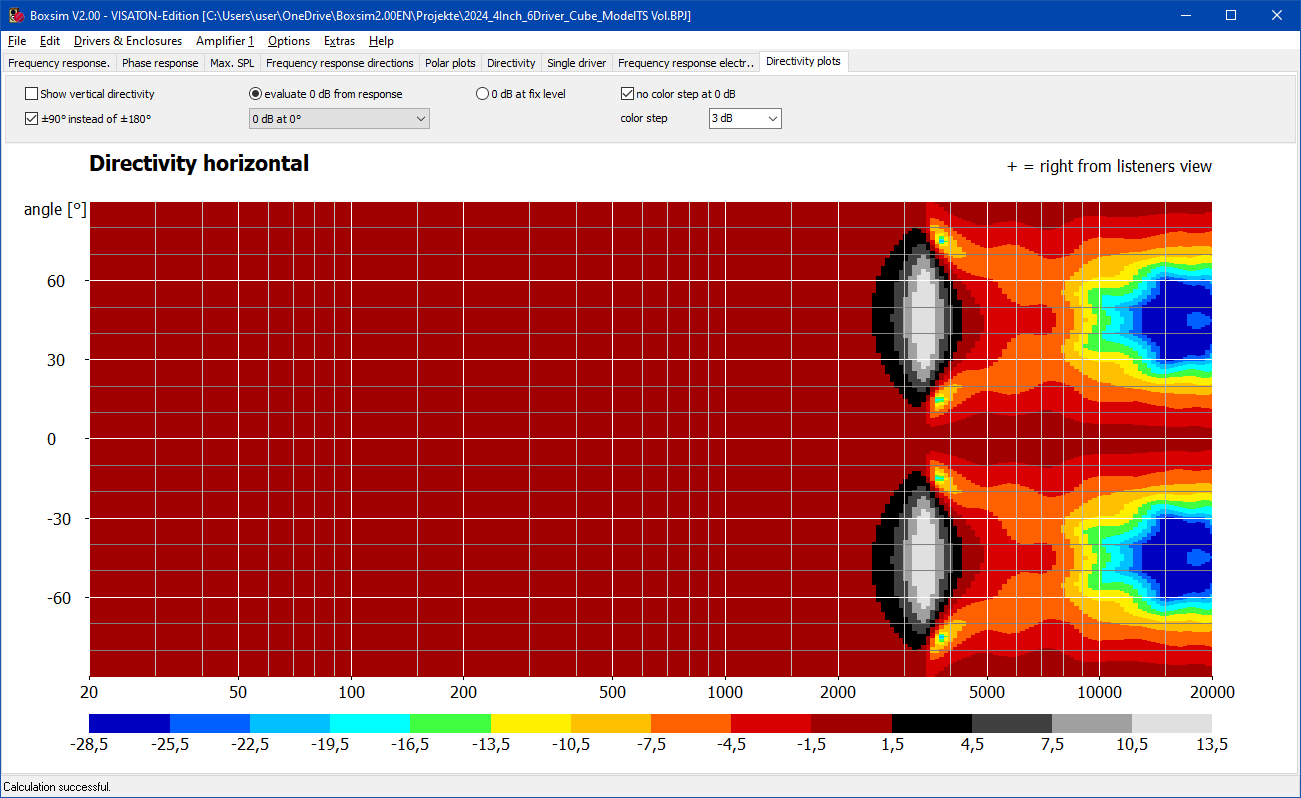
Task: Open the color step 3 dB dropdown
Action: coord(745,118)
